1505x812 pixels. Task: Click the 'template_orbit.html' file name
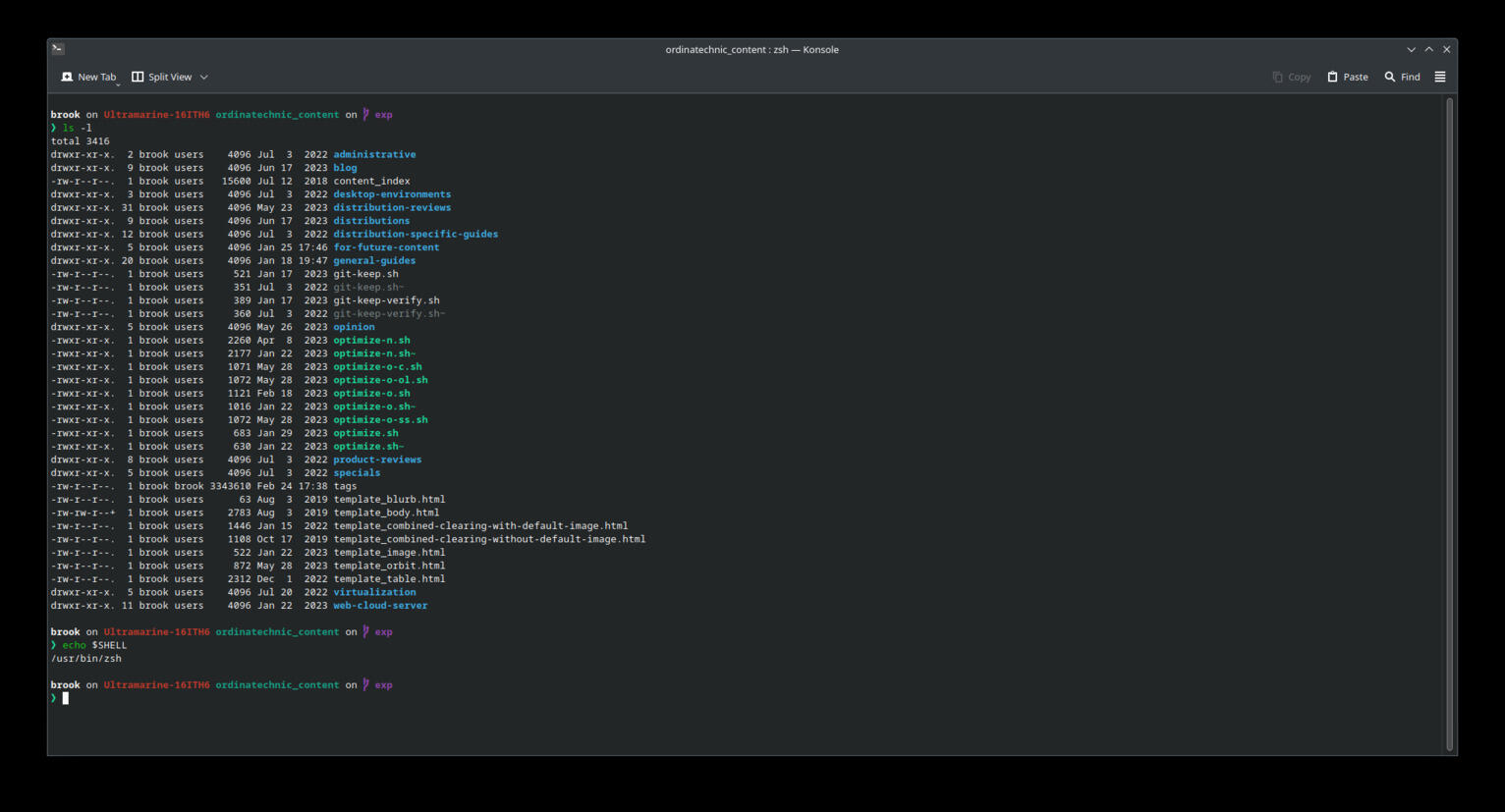(x=389, y=566)
